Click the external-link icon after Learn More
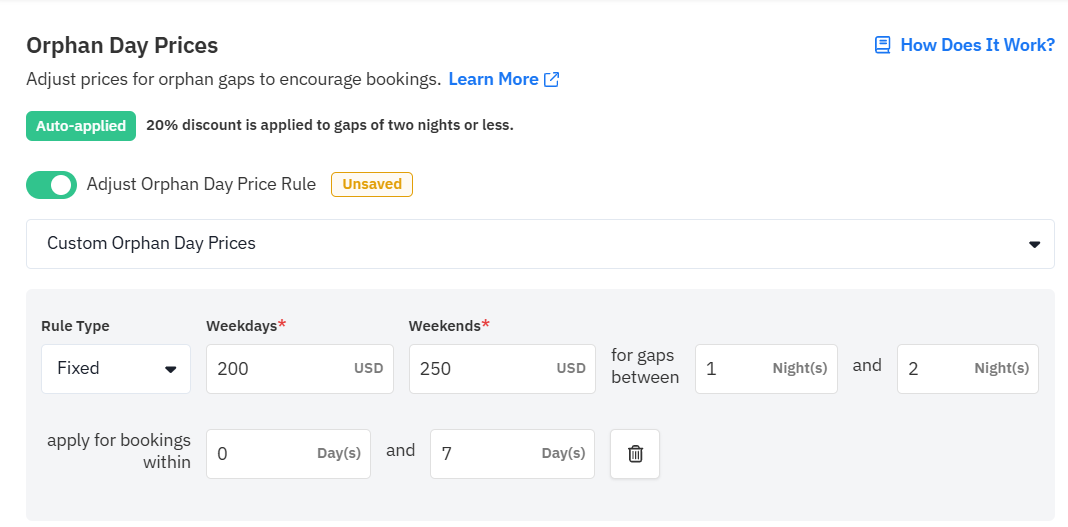1068x527 pixels. 551,80
